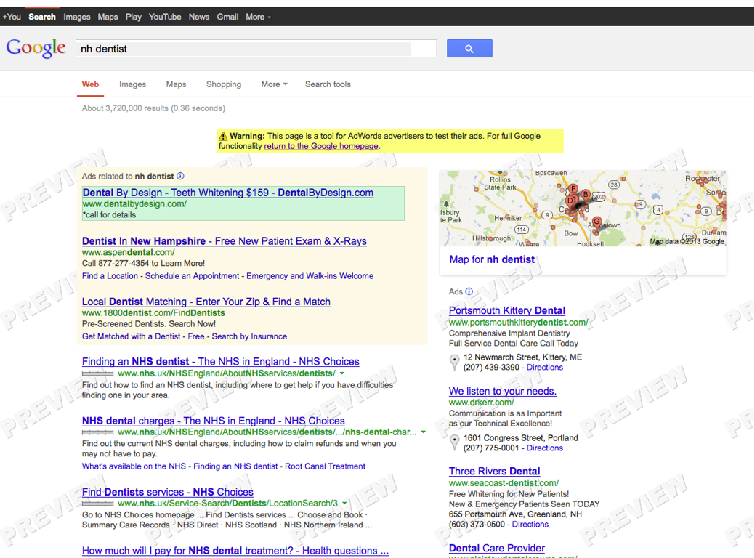The height and width of the screenshot is (558, 754).
Task: Open Find Dentists services NHS Choices result
Action: pos(168,492)
